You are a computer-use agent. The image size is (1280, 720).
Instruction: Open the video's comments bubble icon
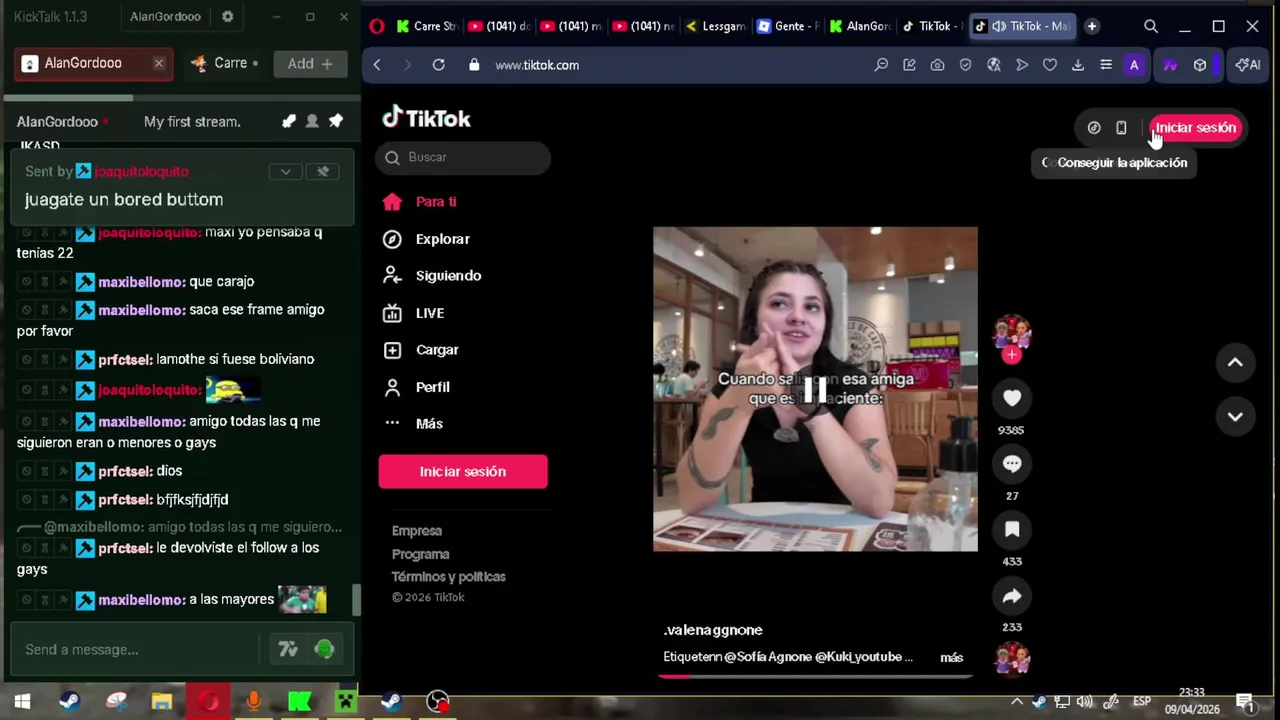1012,464
